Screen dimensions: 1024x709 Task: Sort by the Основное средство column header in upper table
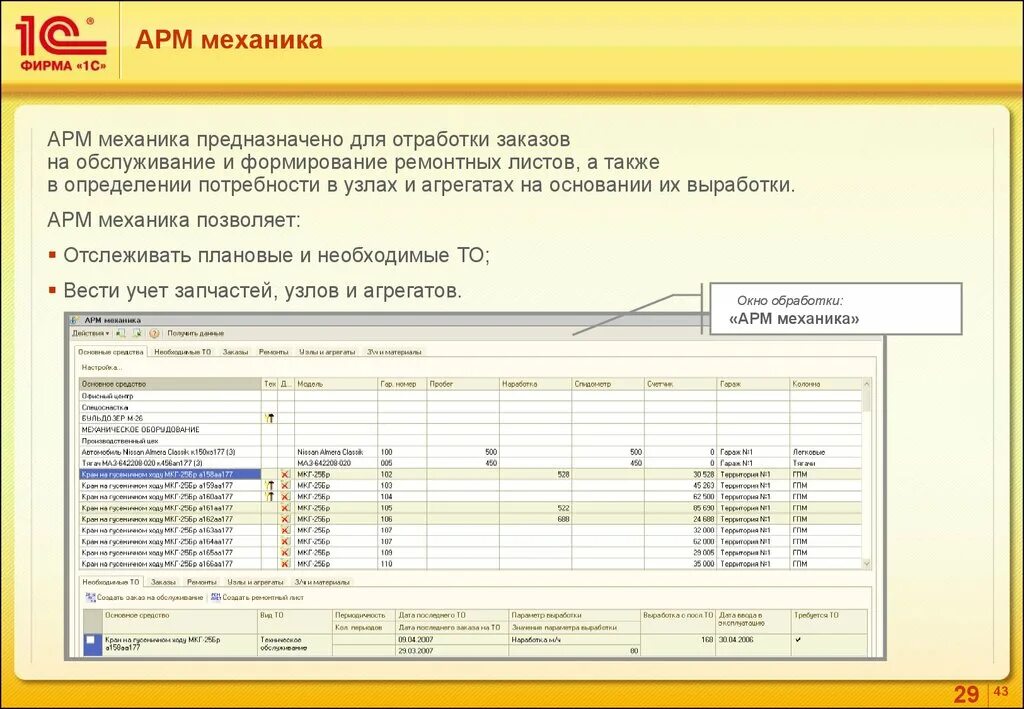point(170,384)
